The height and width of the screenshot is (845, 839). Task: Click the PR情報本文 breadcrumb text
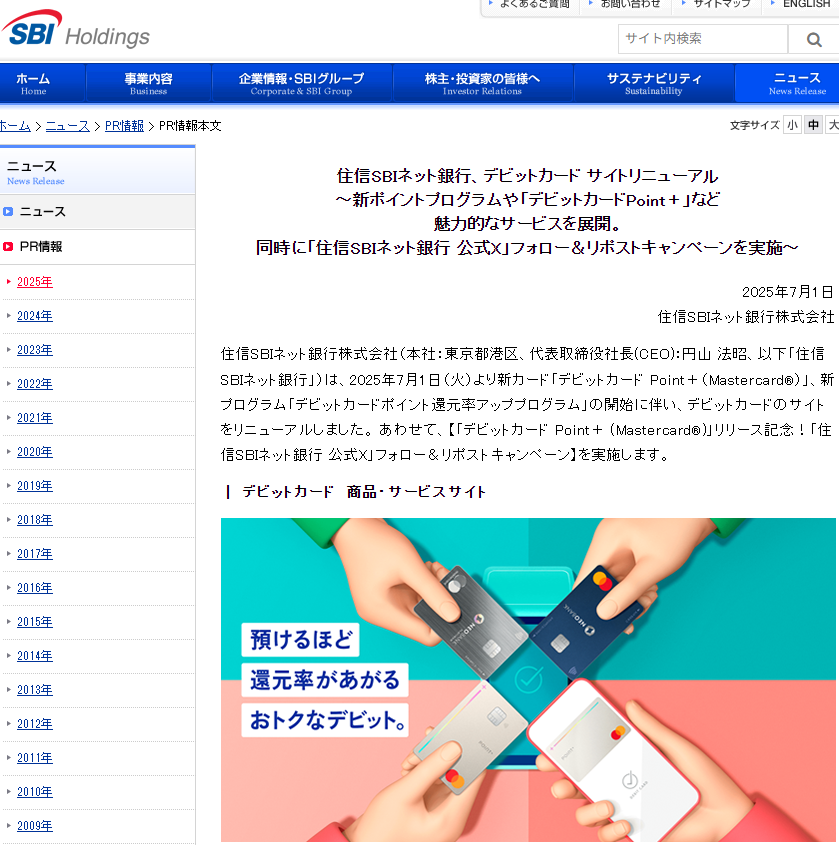click(x=190, y=126)
